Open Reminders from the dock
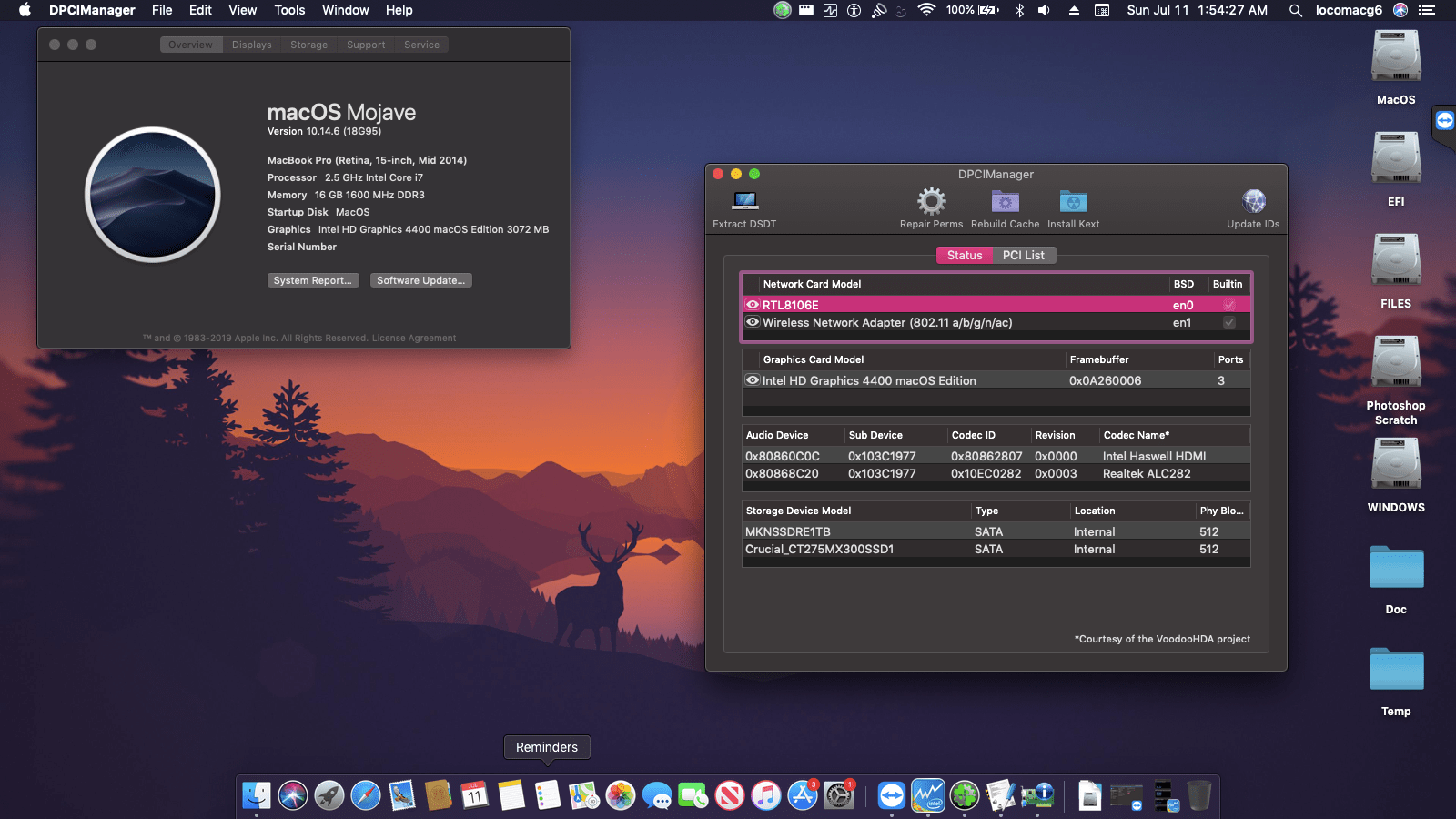This screenshot has height=819, width=1456. (x=548, y=795)
